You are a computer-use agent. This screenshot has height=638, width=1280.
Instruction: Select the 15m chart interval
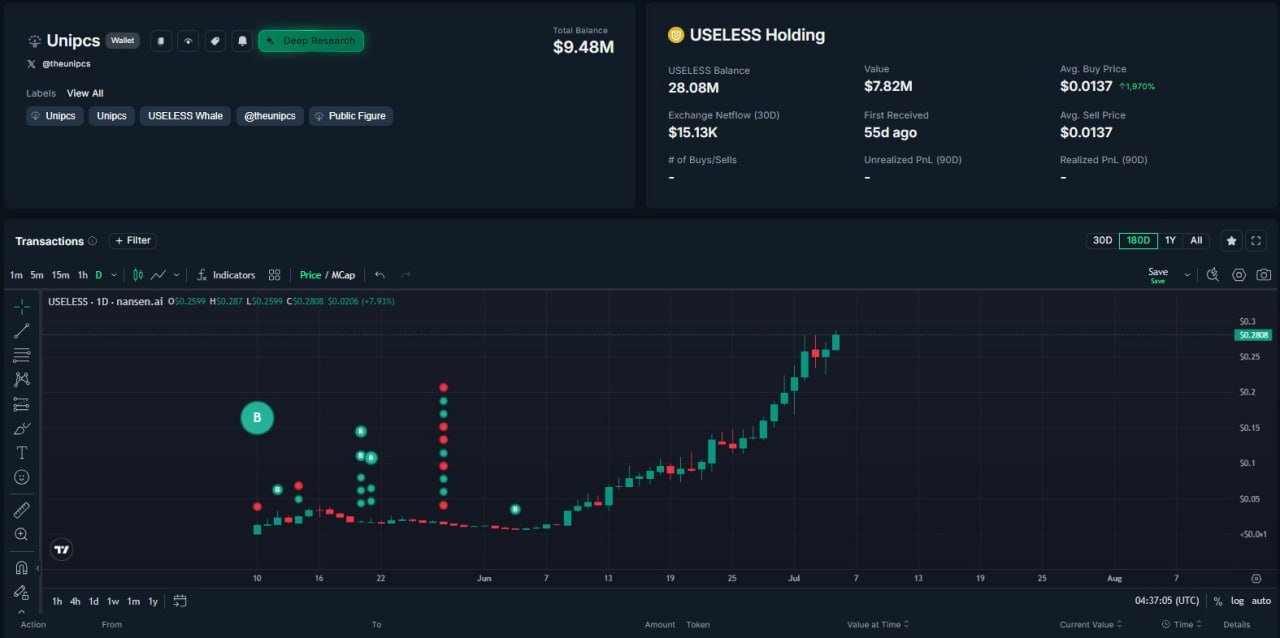(60, 275)
